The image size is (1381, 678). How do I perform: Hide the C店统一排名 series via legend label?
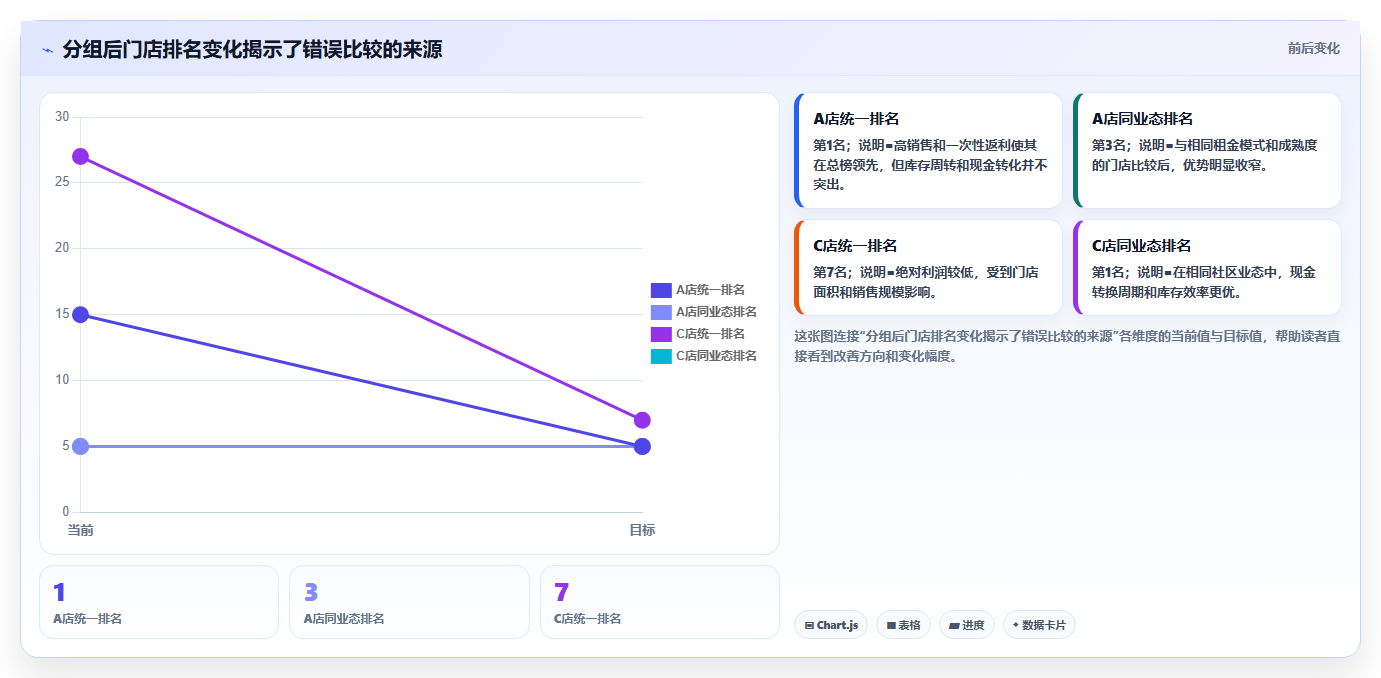tap(710, 334)
